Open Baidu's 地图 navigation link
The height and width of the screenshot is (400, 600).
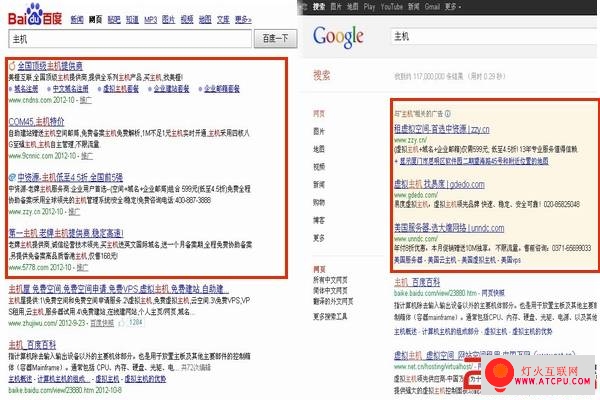coord(205,20)
